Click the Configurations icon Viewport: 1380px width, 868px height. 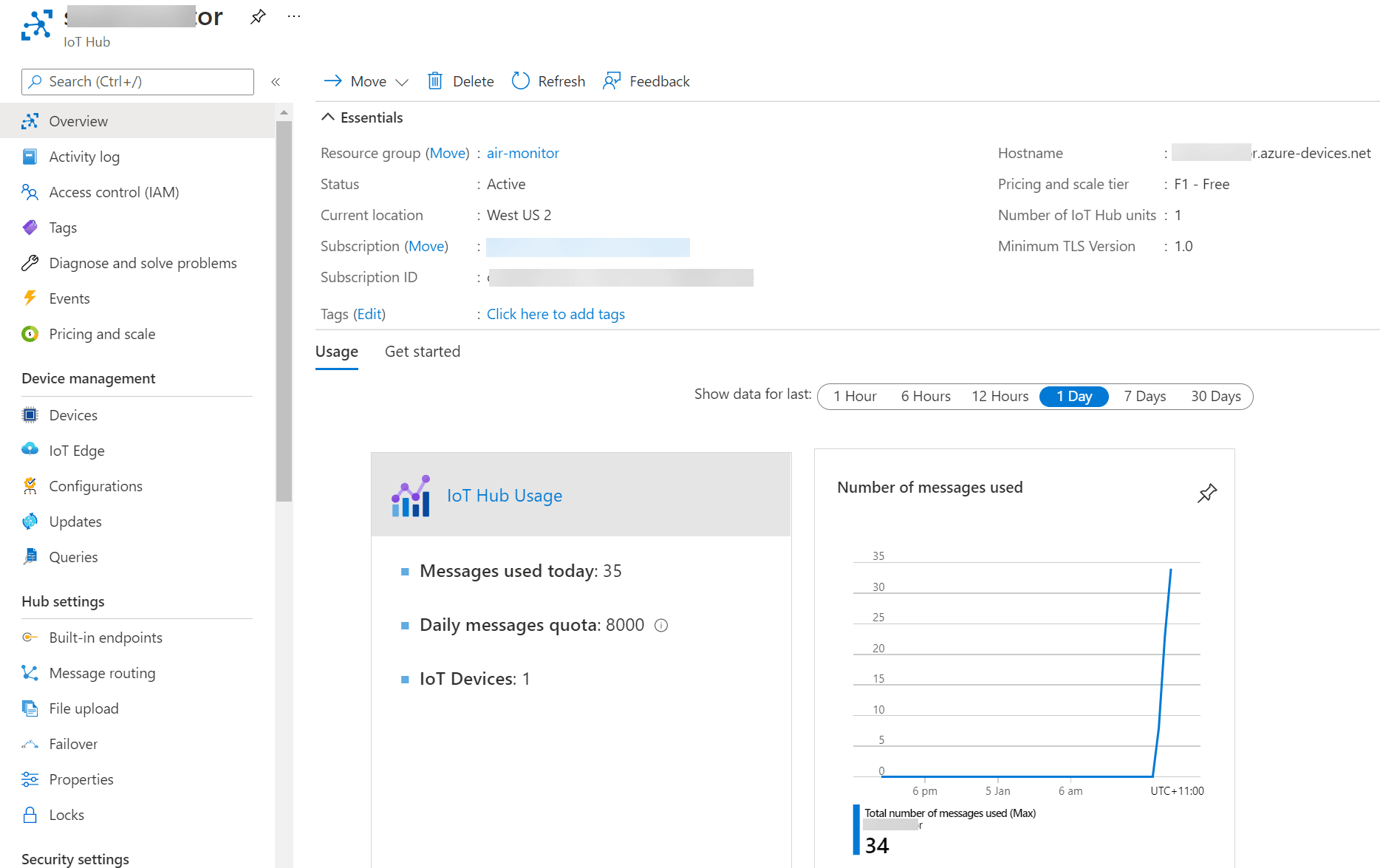(30, 486)
